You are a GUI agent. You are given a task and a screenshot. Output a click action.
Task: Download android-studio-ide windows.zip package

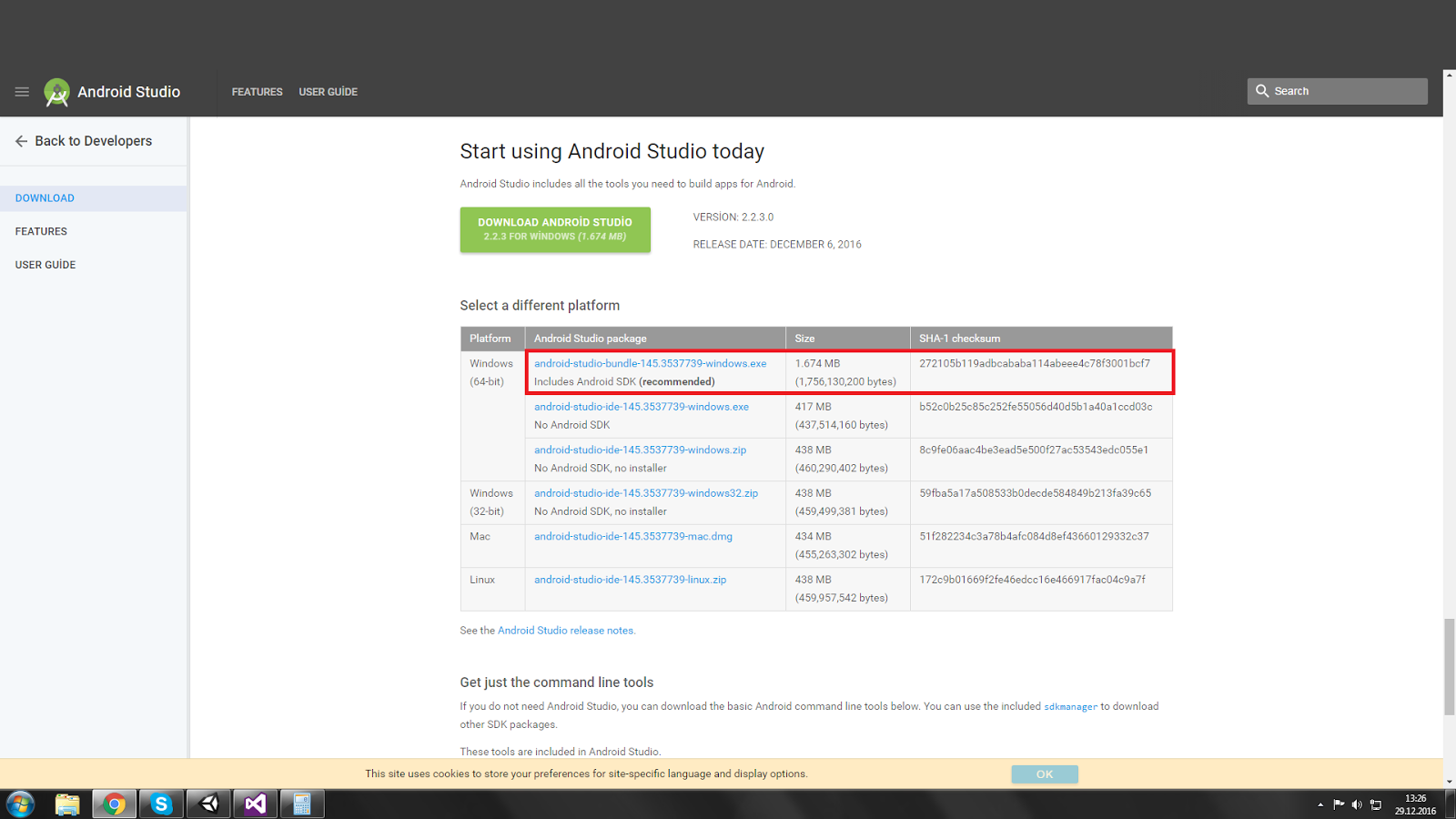(x=640, y=450)
